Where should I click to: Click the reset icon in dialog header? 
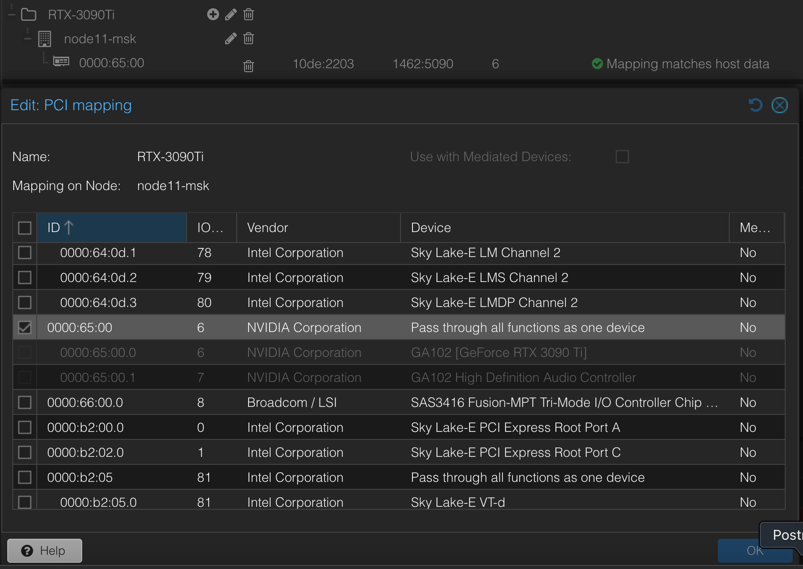click(755, 105)
